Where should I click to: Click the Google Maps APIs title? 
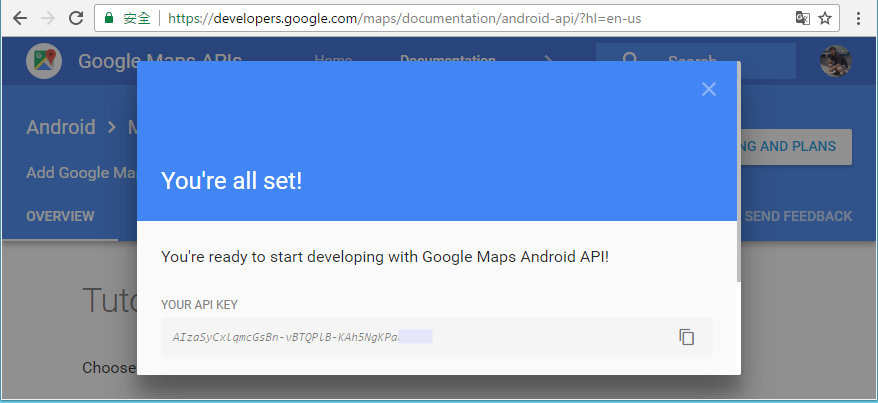pyautogui.click(x=160, y=60)
